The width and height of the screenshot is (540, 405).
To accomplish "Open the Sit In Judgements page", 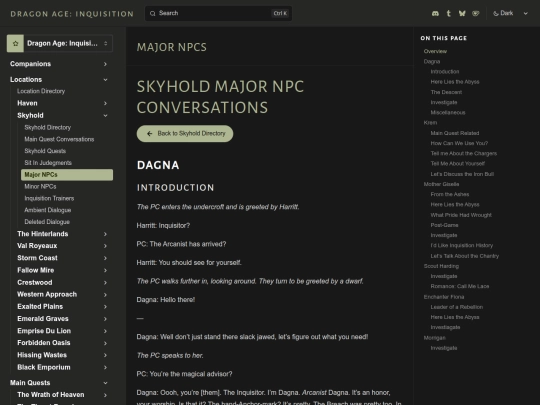I will (48, 163).
